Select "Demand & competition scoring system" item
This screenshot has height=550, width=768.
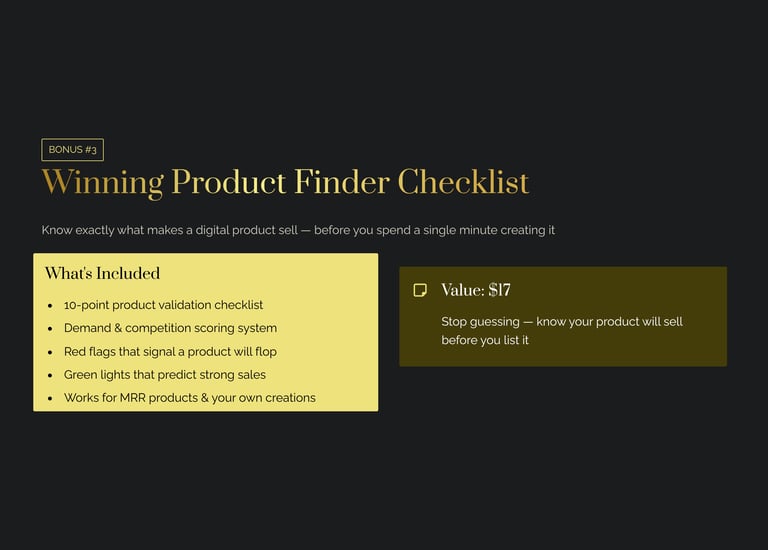coord(170,328)
